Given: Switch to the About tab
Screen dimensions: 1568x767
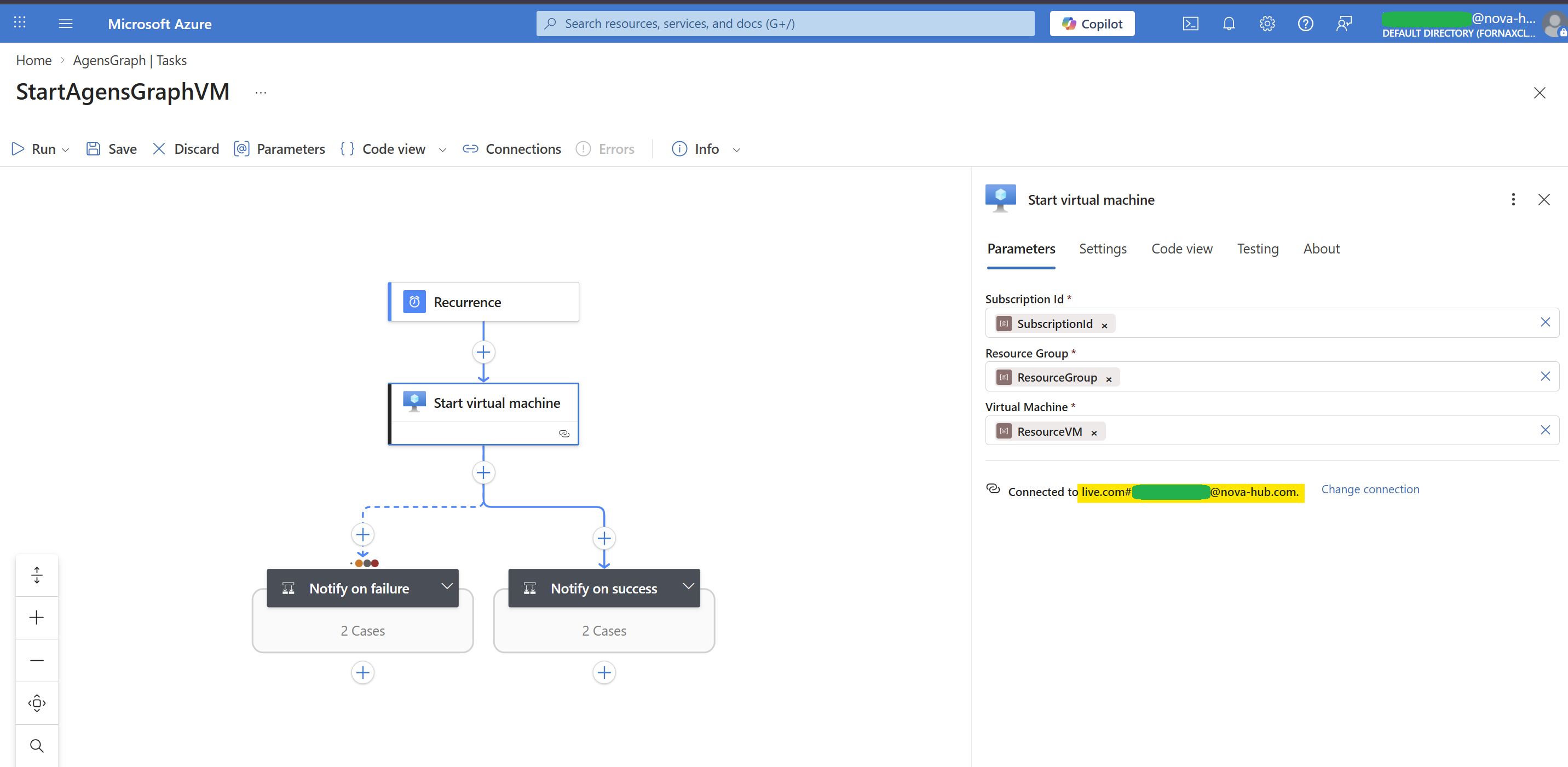Looking at the screenshot, I should [x=1321, y=249].
